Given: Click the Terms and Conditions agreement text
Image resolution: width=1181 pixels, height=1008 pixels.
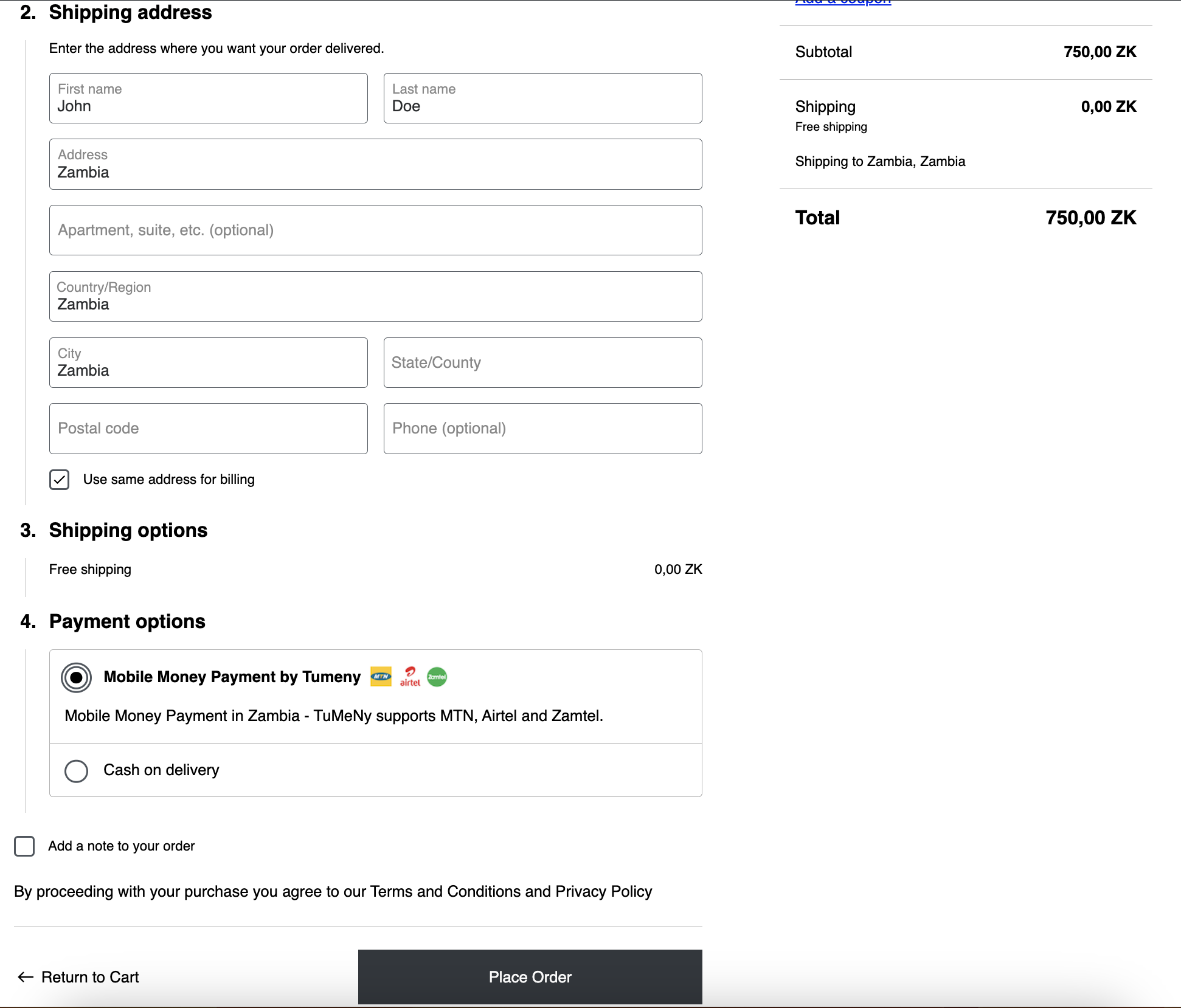Looking at the screenshot, I should pos(333,892).
